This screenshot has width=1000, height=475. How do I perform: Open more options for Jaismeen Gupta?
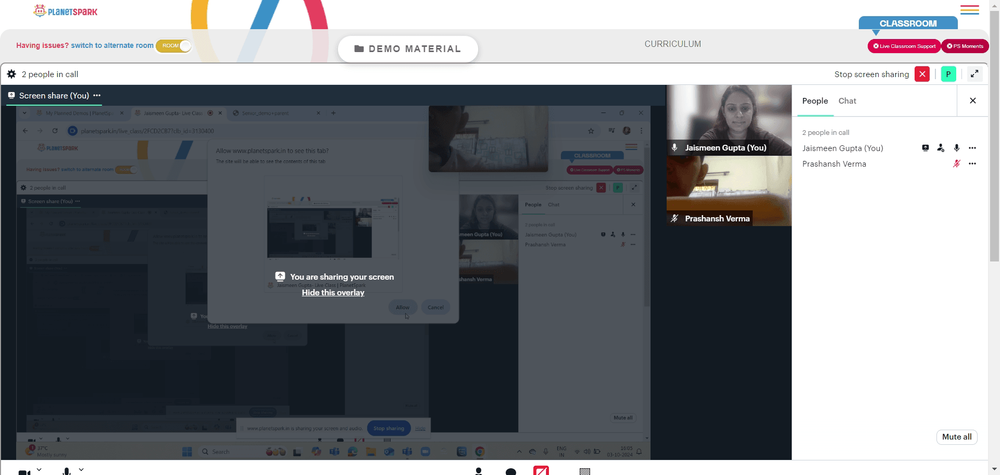click(972, 148)
